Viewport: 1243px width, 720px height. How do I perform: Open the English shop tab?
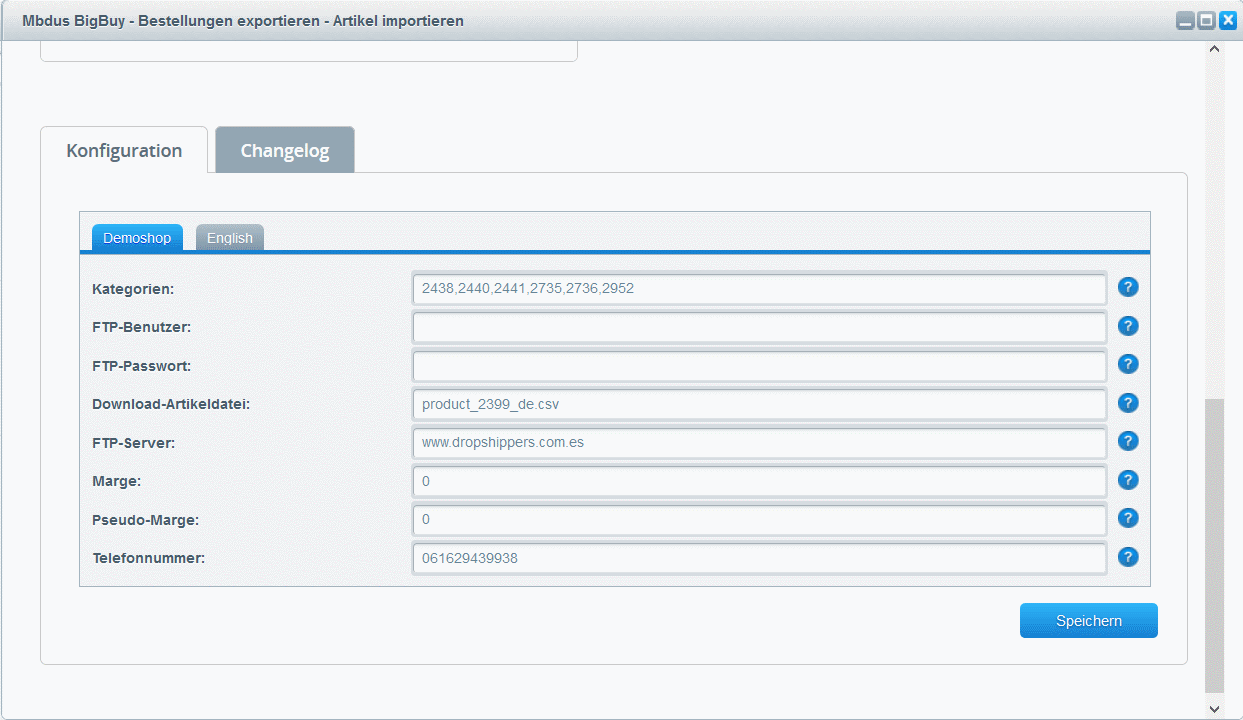coord(230,238)
